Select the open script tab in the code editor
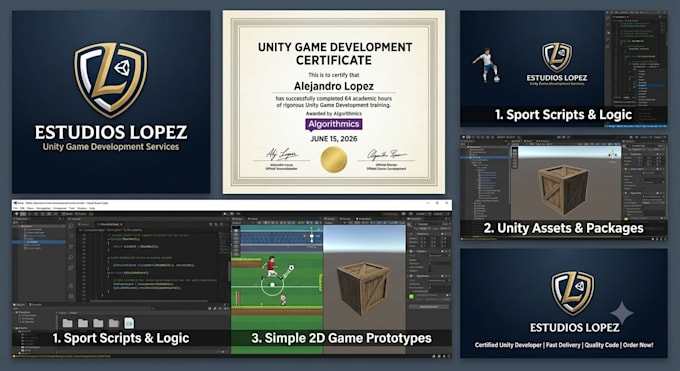680x371 pixels. click(109, 224)
